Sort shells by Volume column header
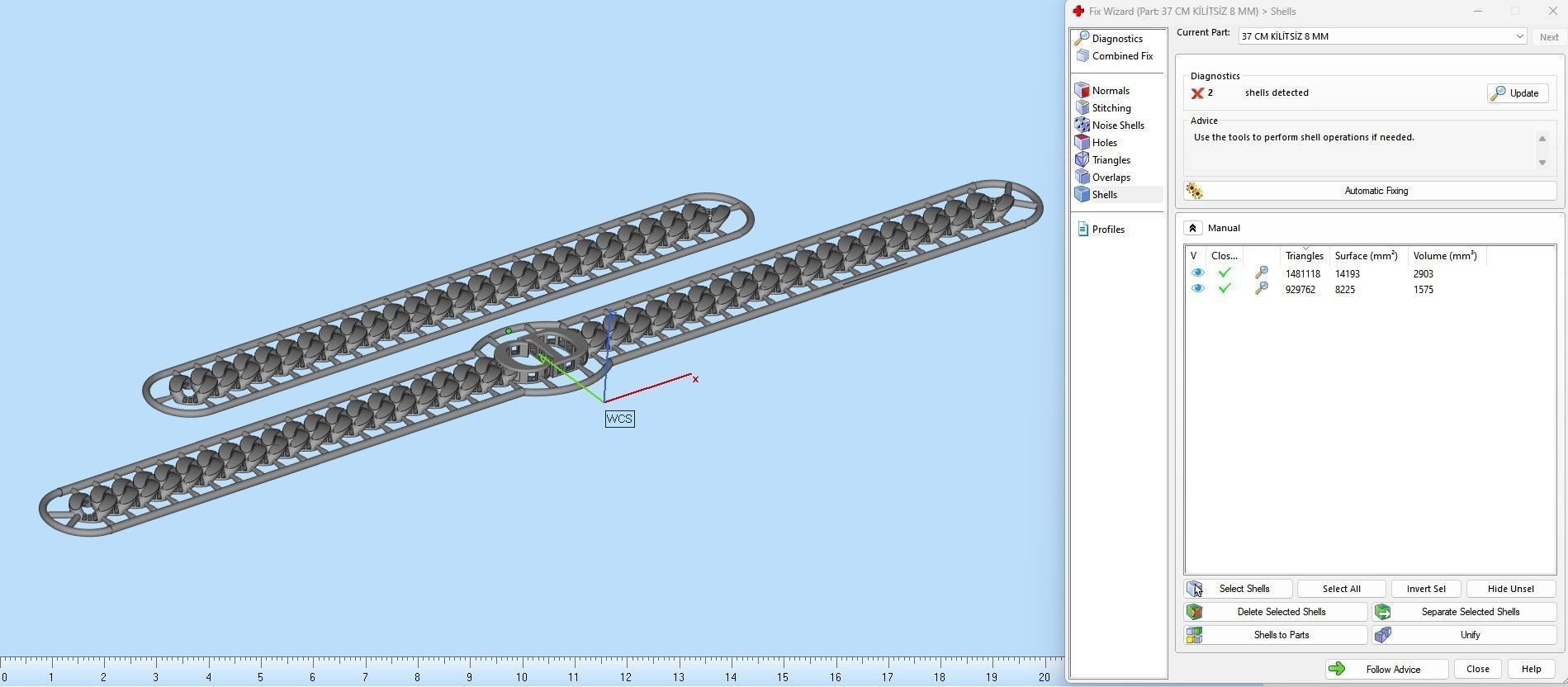The height and width of the screenshot is (687, 1568). click(1445, 256)
